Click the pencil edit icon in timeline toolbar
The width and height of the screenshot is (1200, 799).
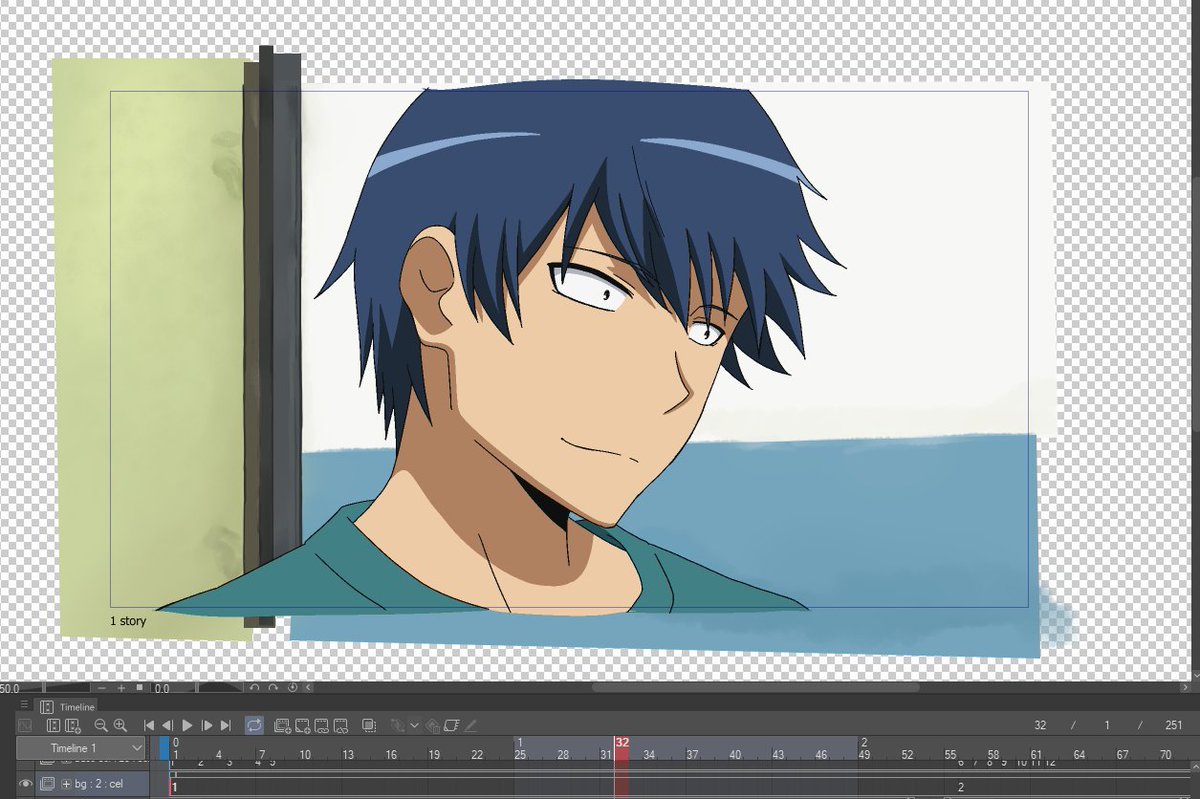tap(470, 726)
